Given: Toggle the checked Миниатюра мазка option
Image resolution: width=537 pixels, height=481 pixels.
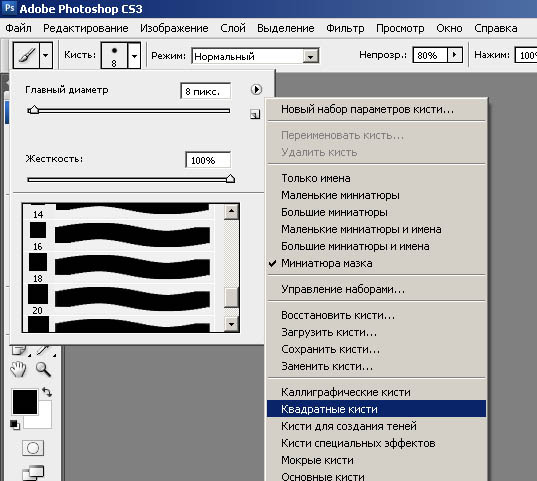Looking at the screenshot, I should pos(376,263).
